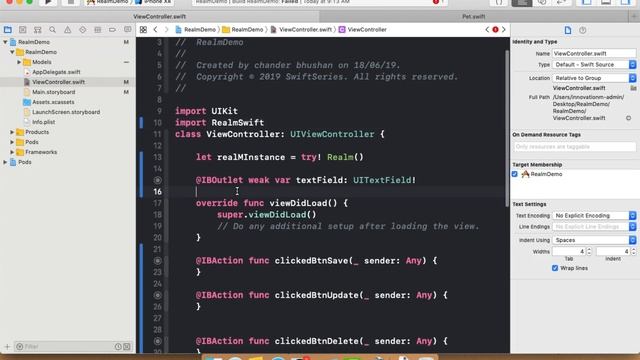Screen dimensions: 640x360
Task: Open the Debug navigator
Action: [98, 30]
